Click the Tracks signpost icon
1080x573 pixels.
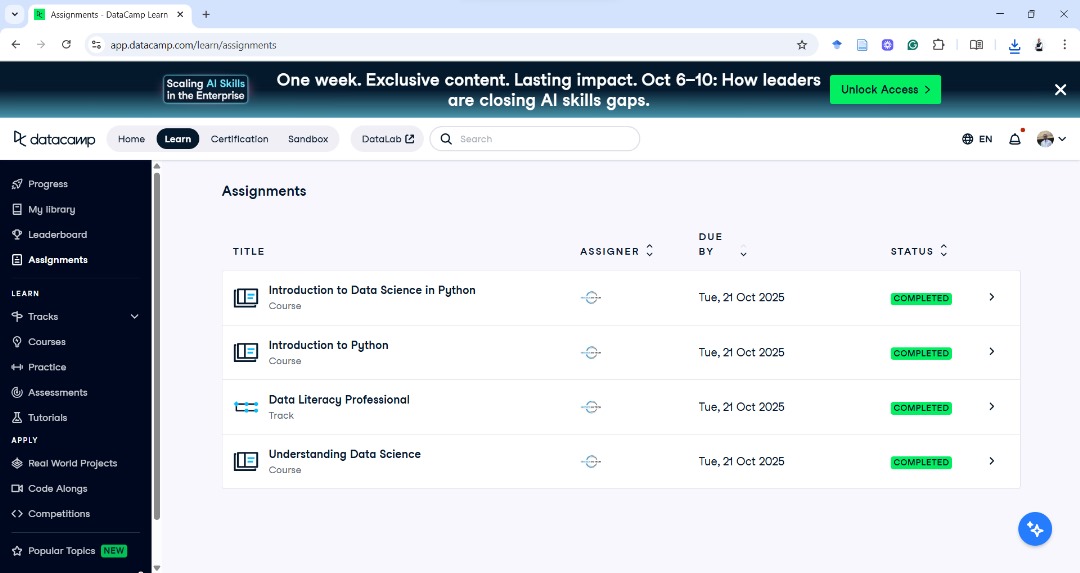point(17,316)
